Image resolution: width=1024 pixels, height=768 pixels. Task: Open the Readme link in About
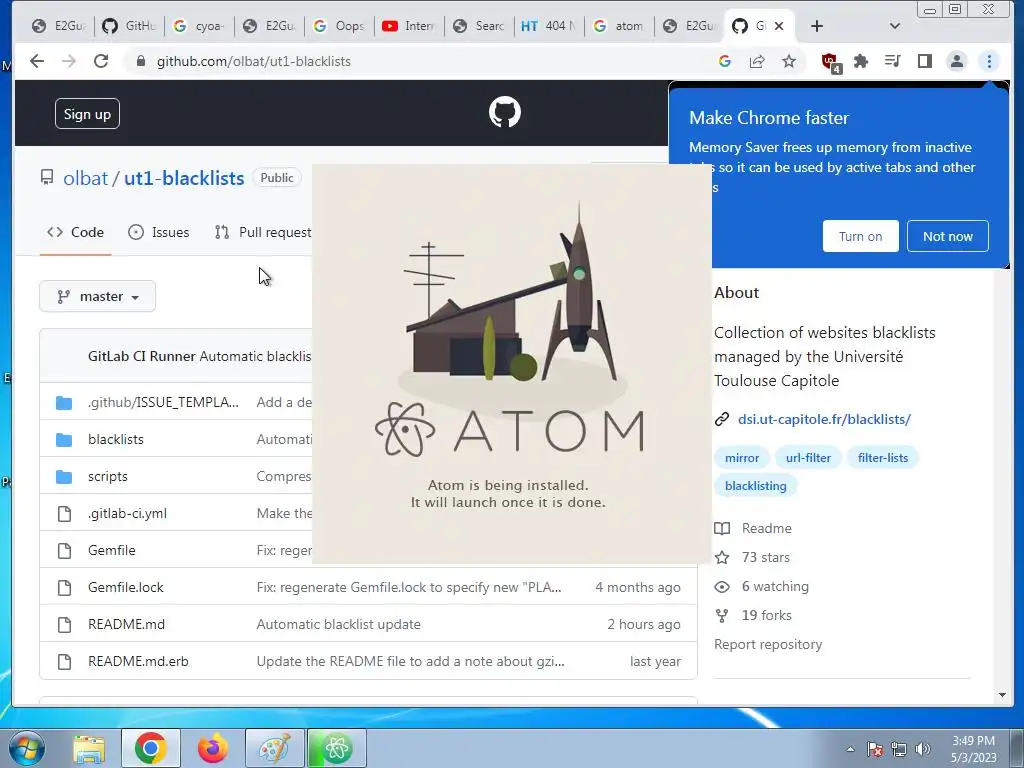pos(754,528)
